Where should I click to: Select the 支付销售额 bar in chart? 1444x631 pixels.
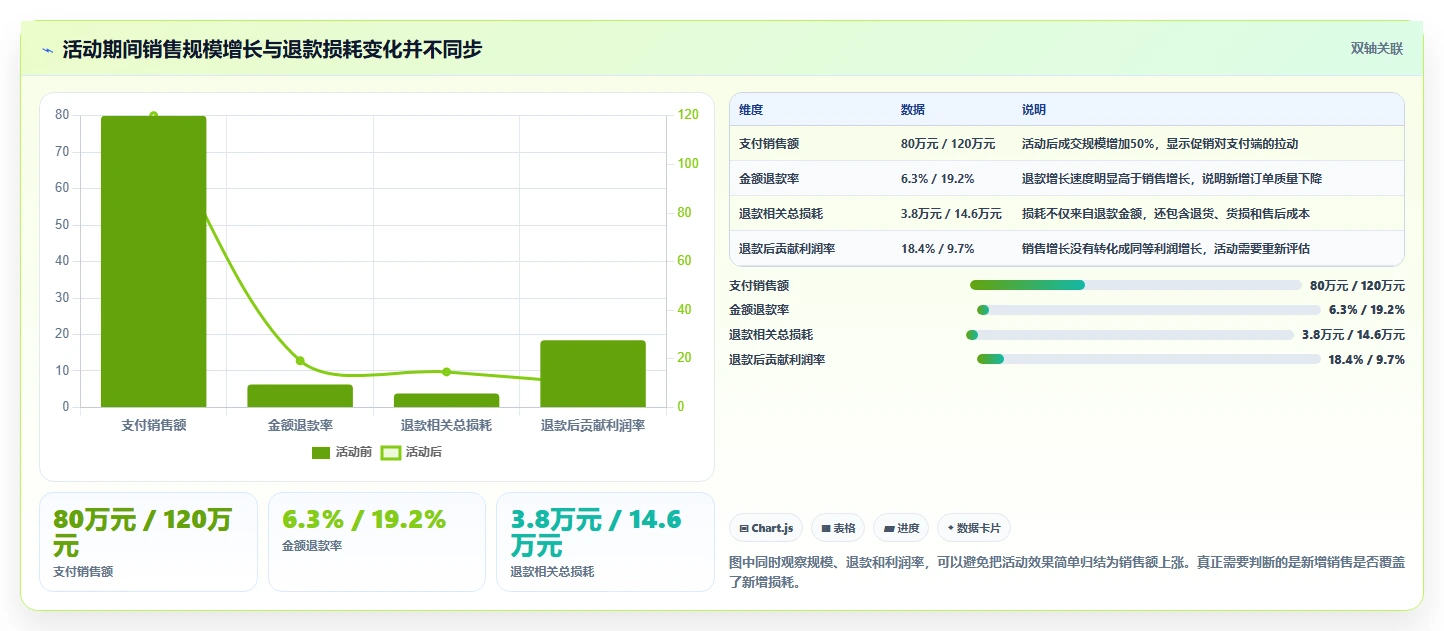pyautogui.click(x=154, y=262)
